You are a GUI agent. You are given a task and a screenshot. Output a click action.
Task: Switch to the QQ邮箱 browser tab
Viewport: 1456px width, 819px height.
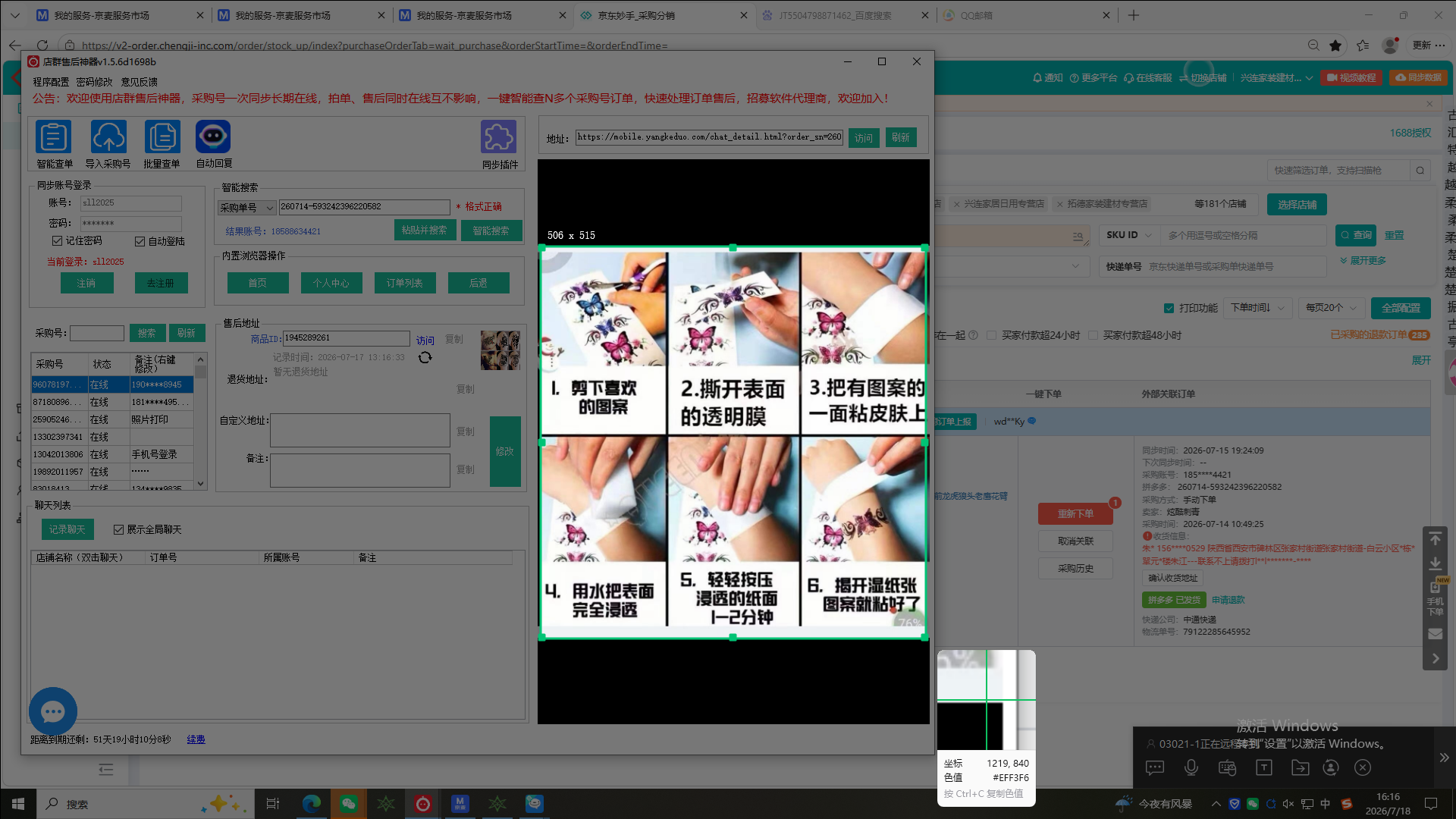(1026, 15)
